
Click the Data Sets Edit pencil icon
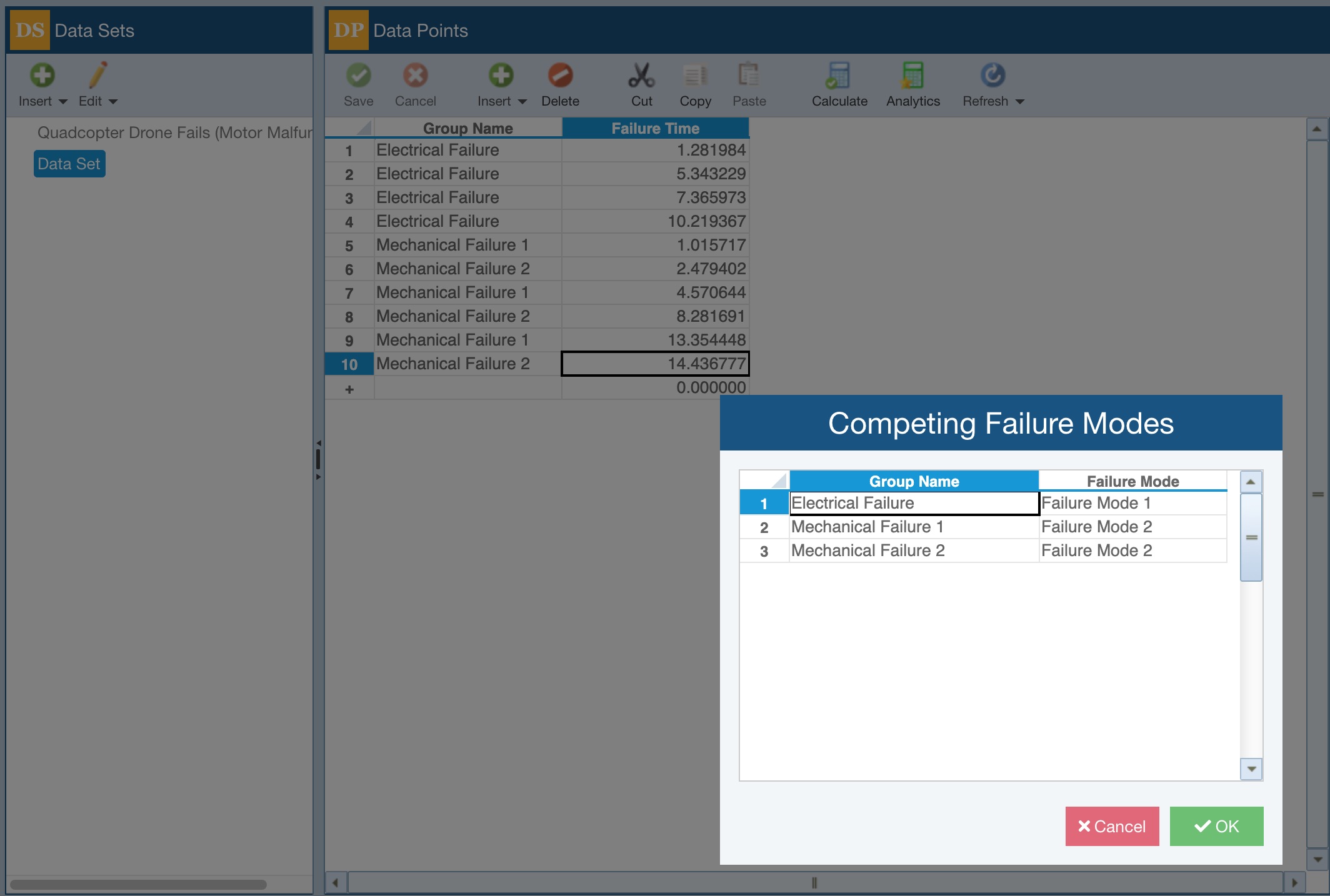click(x=97, y=76)
